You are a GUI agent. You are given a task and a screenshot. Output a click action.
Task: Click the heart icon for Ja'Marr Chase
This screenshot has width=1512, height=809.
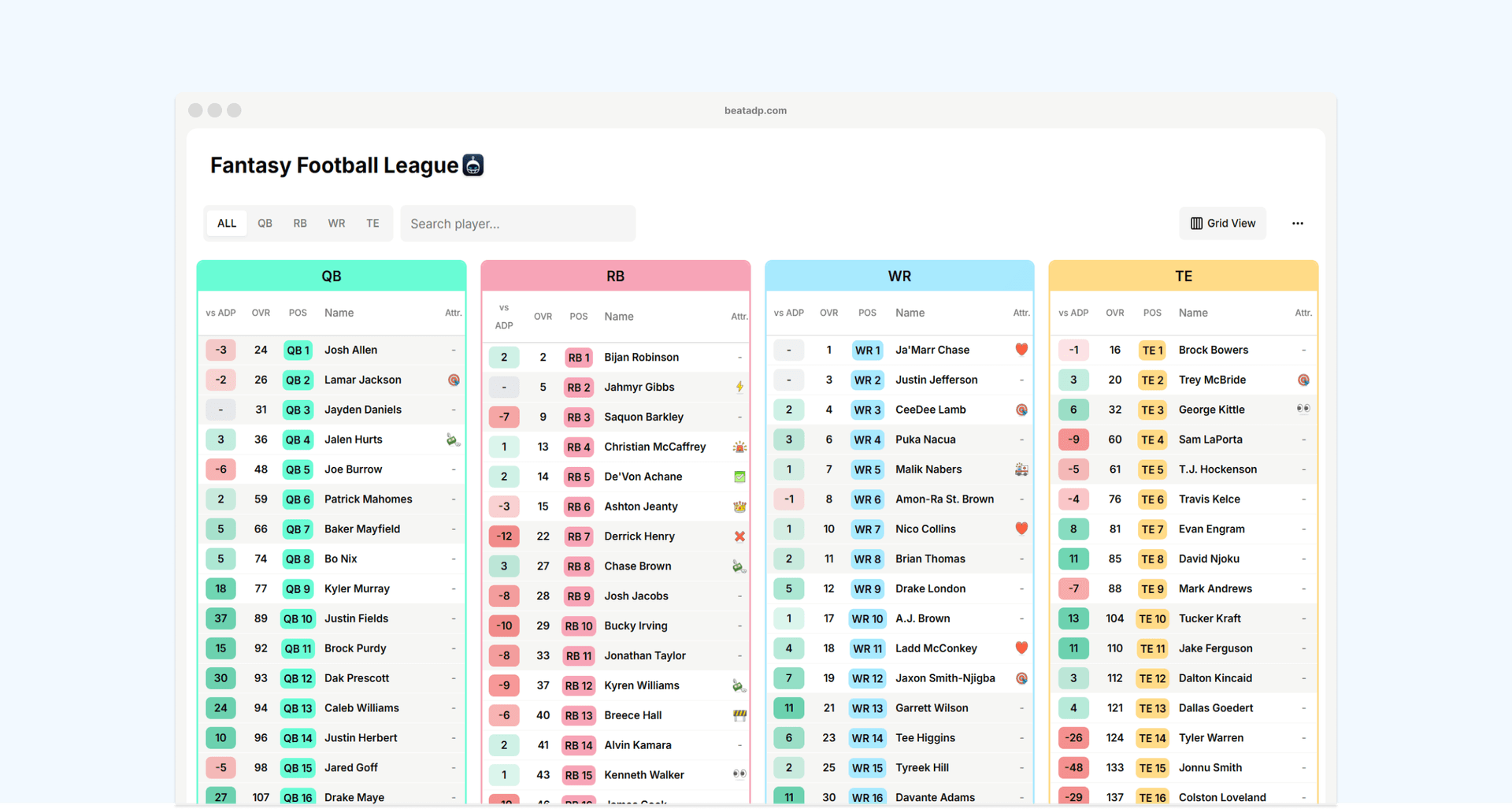point(1021,350)
